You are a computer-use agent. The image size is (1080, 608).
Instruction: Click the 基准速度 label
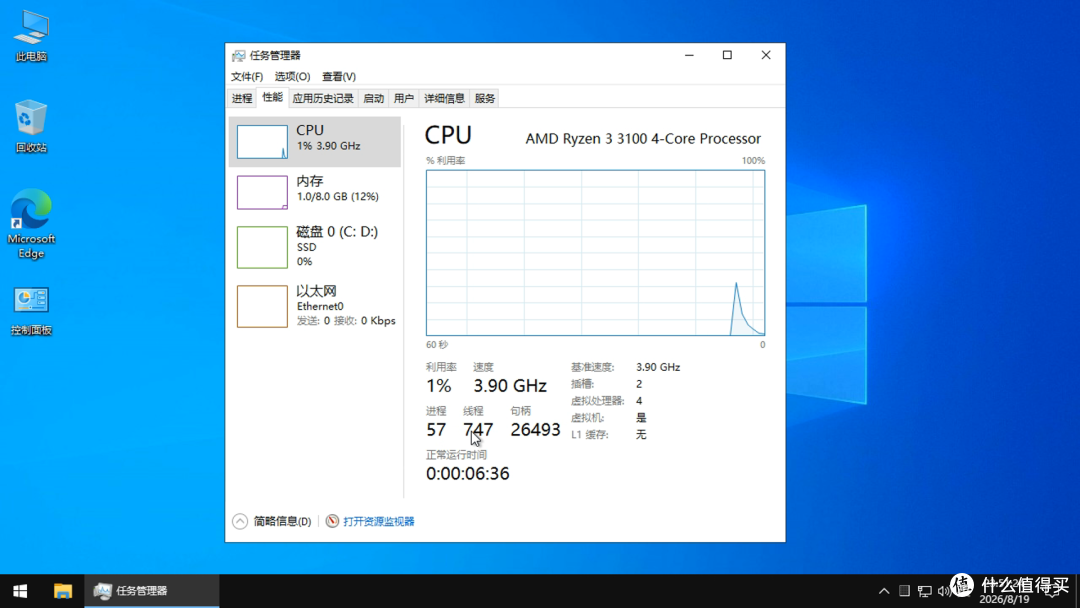[x=592, y=367]
